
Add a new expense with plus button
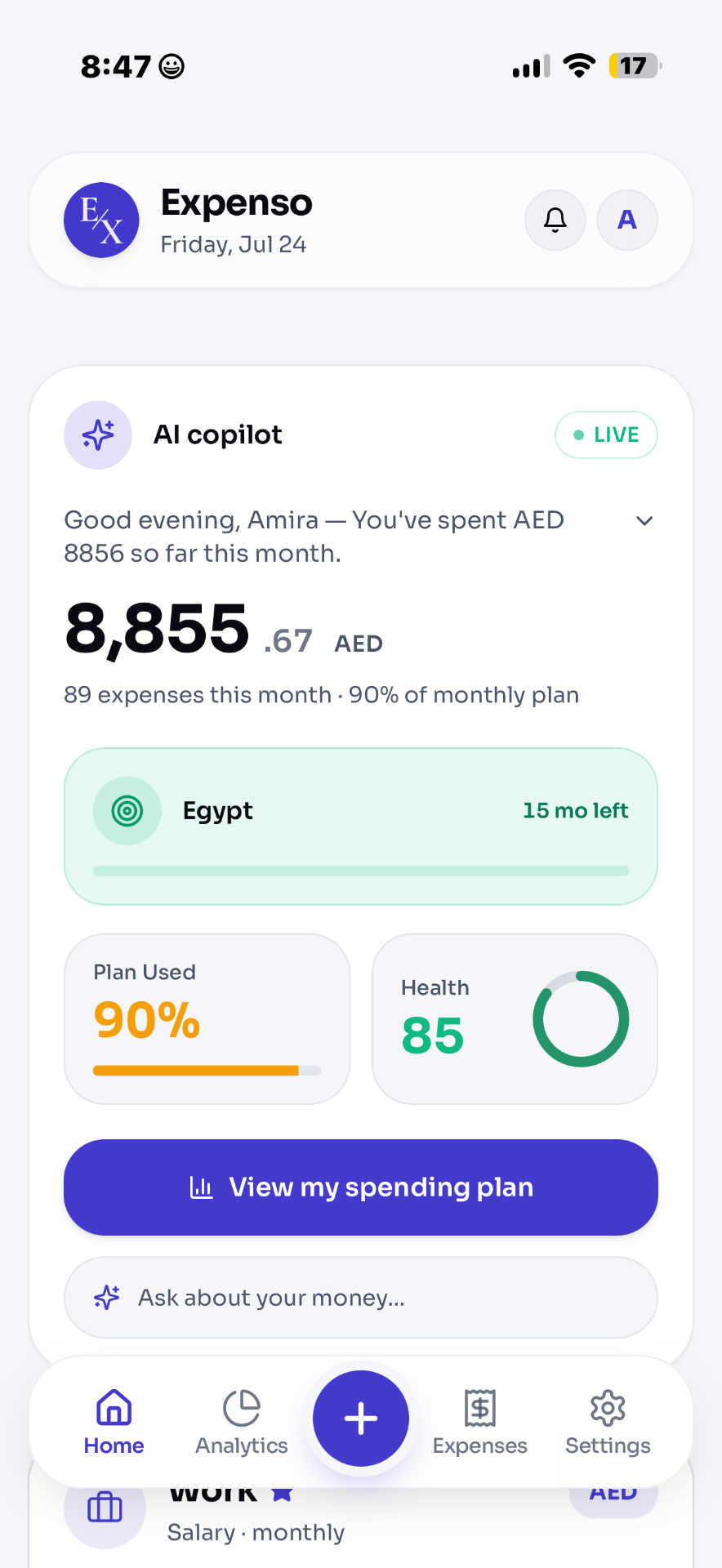click(x=361, y=1419)
